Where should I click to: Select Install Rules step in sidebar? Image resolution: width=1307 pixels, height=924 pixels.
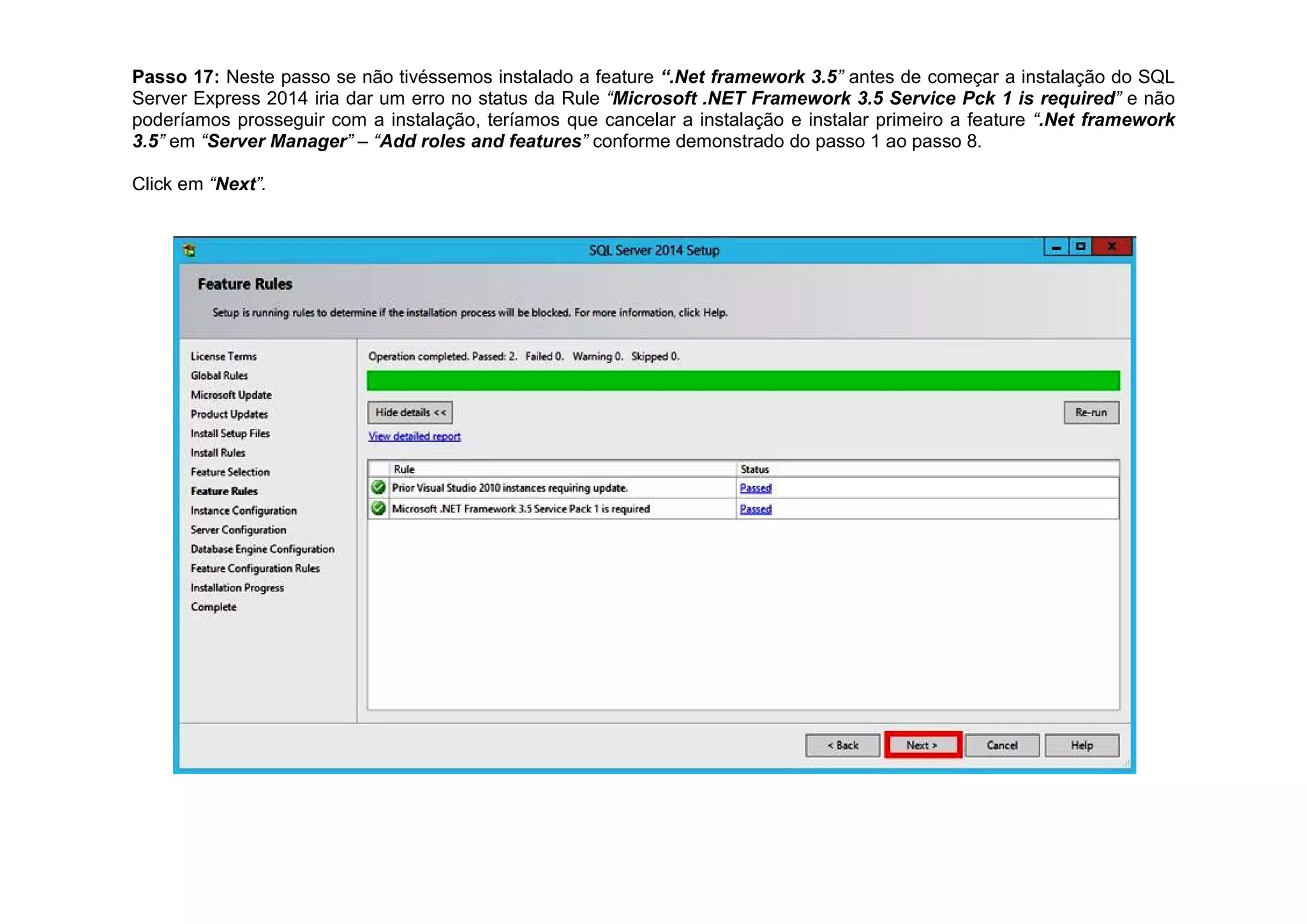218,452
